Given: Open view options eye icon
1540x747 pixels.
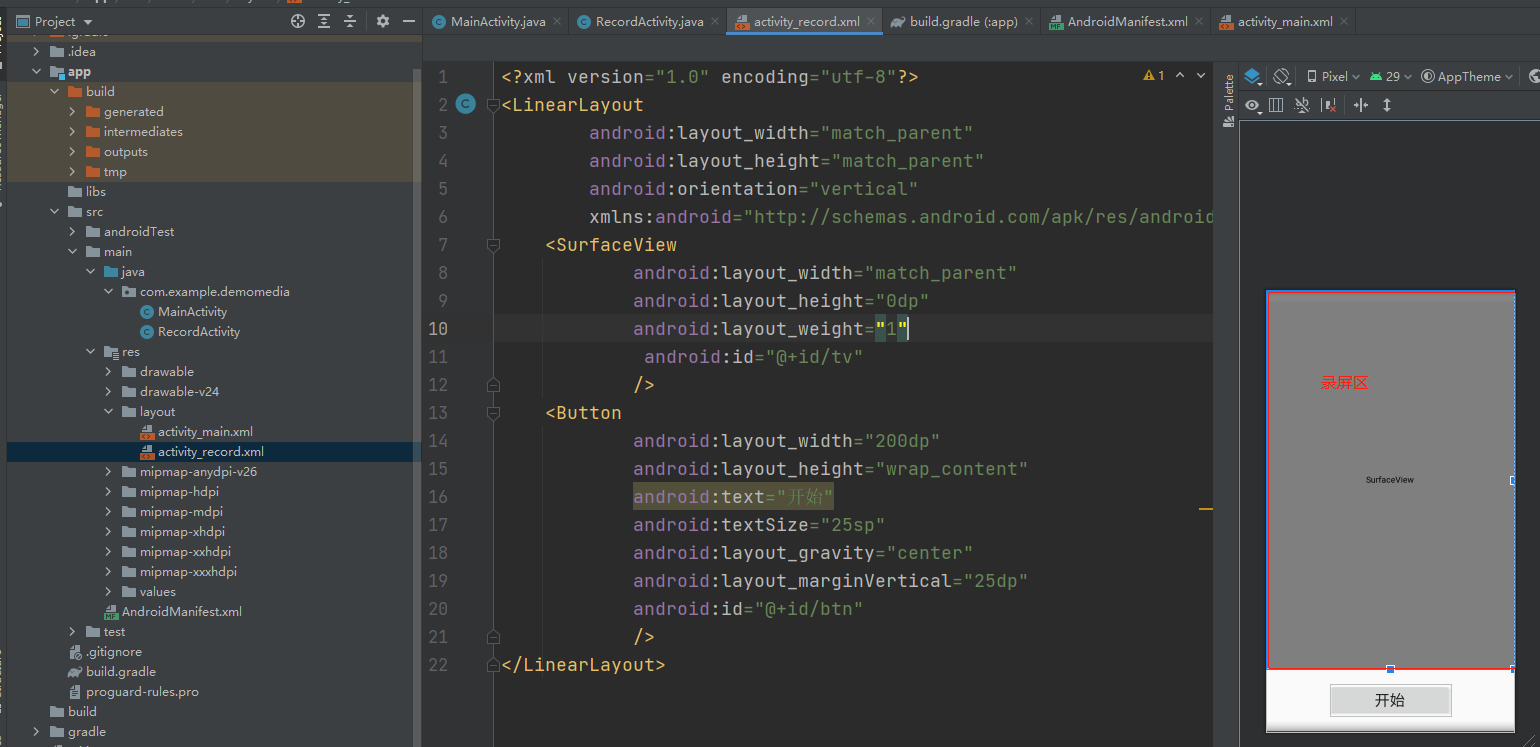Looking at the screenshot, I should [1253, 105].
